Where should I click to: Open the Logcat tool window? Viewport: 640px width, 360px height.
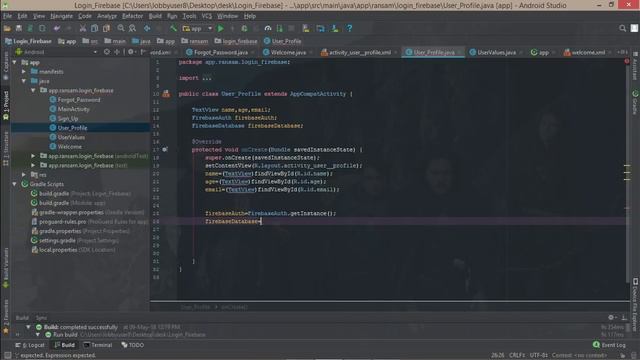coord(30,345)
